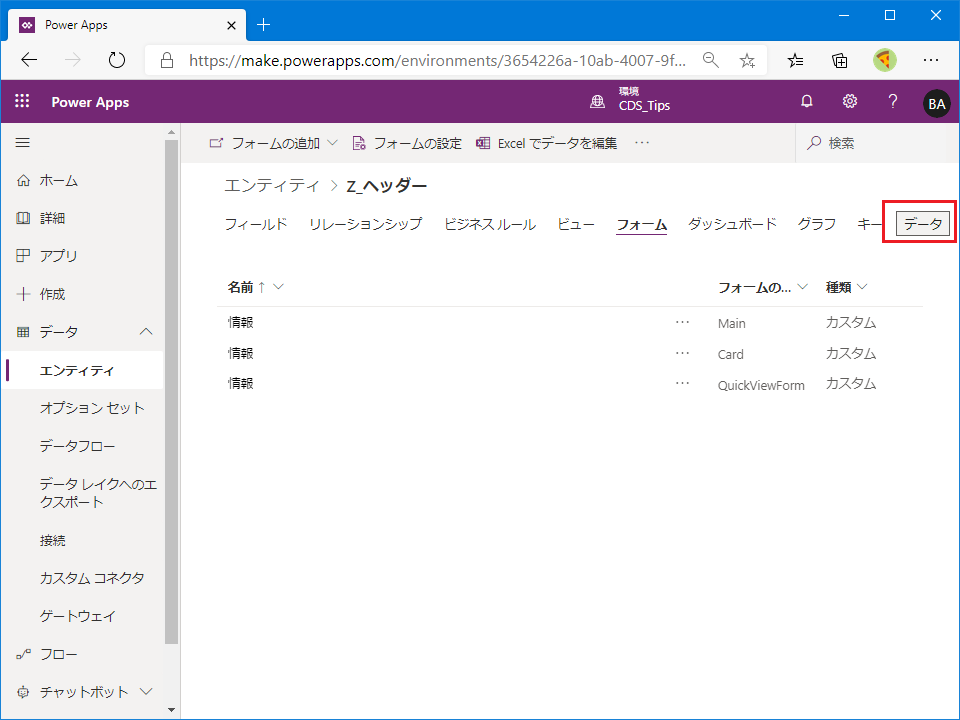Open the app launcher waffle icon

[22, 101]
